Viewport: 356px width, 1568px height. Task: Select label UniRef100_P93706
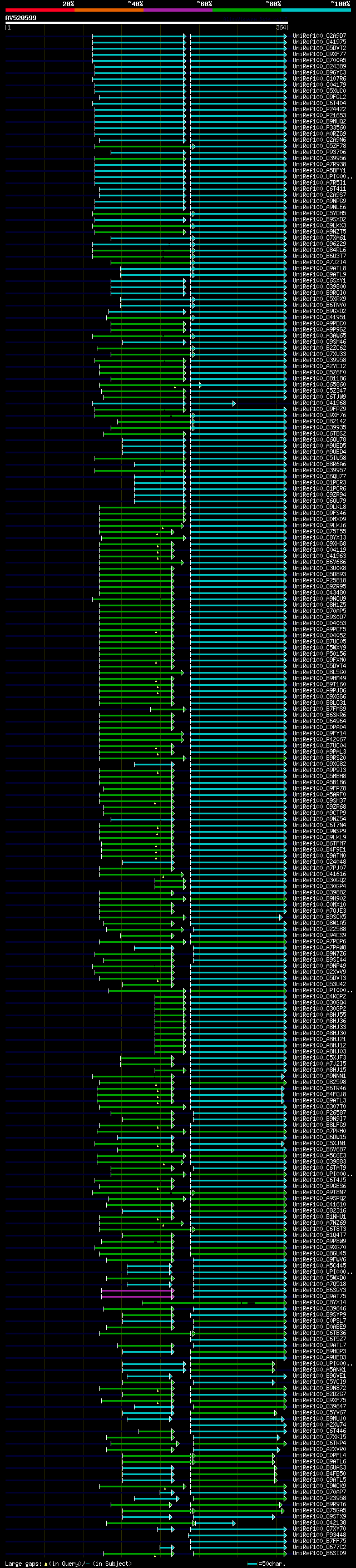pos(319,152)
